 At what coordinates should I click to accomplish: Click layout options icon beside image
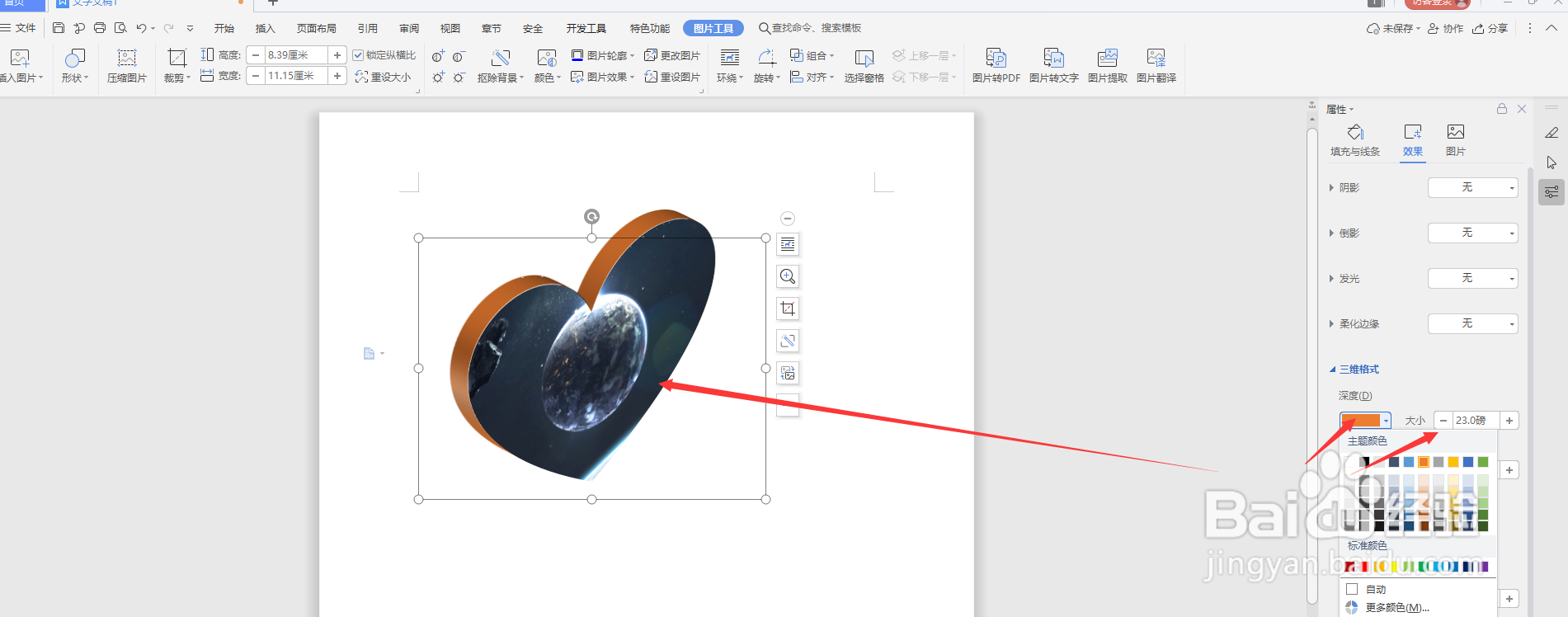[788, 244]
